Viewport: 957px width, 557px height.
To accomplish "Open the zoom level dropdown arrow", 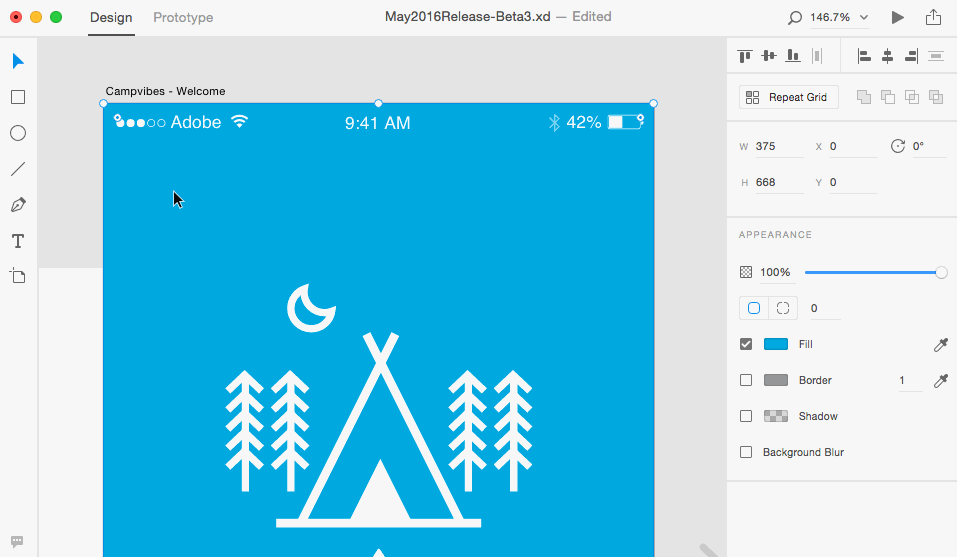I will tap(864, 18).
